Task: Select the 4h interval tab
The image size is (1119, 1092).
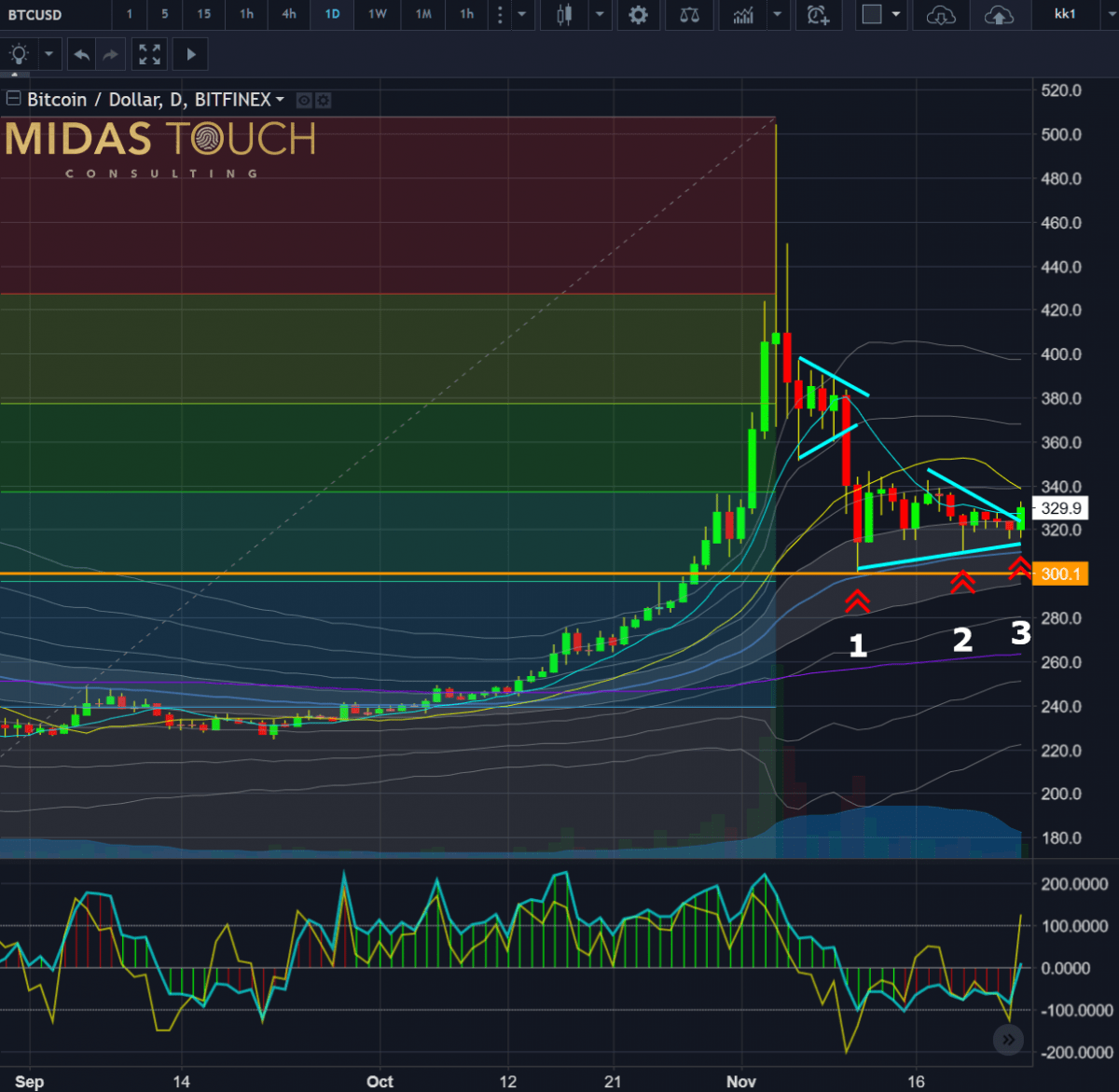Action: 288,15
